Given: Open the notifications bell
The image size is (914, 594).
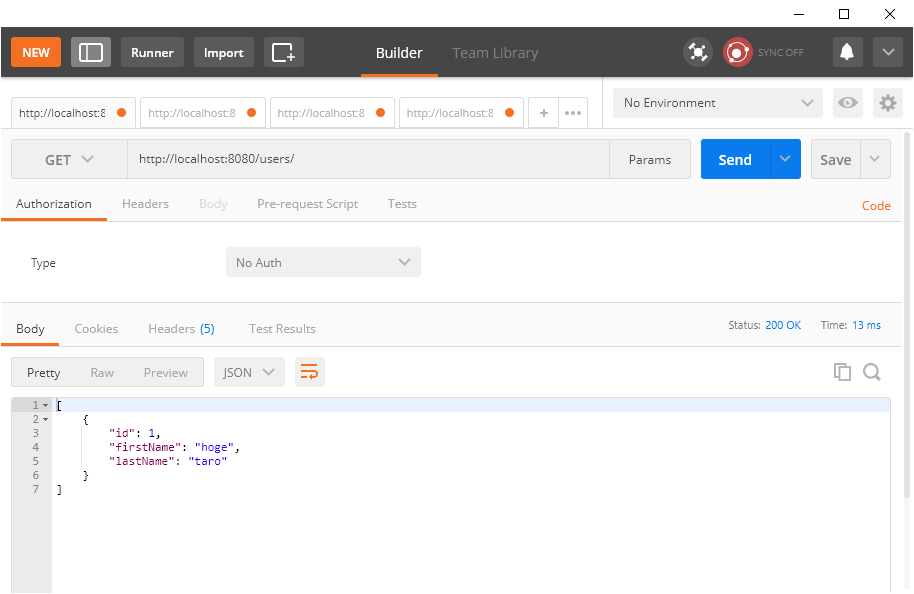Looking at the screenshot, I should 847,52.
